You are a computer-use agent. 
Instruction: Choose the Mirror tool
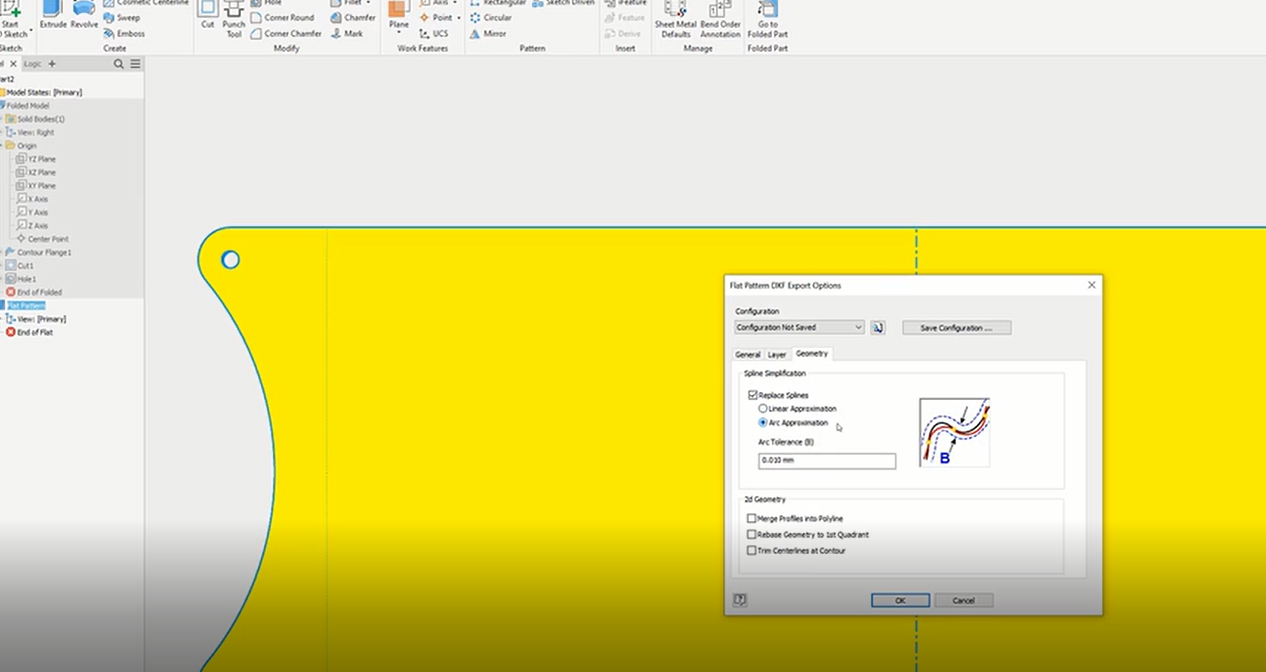pyautogui.click(x=488, y=34)
